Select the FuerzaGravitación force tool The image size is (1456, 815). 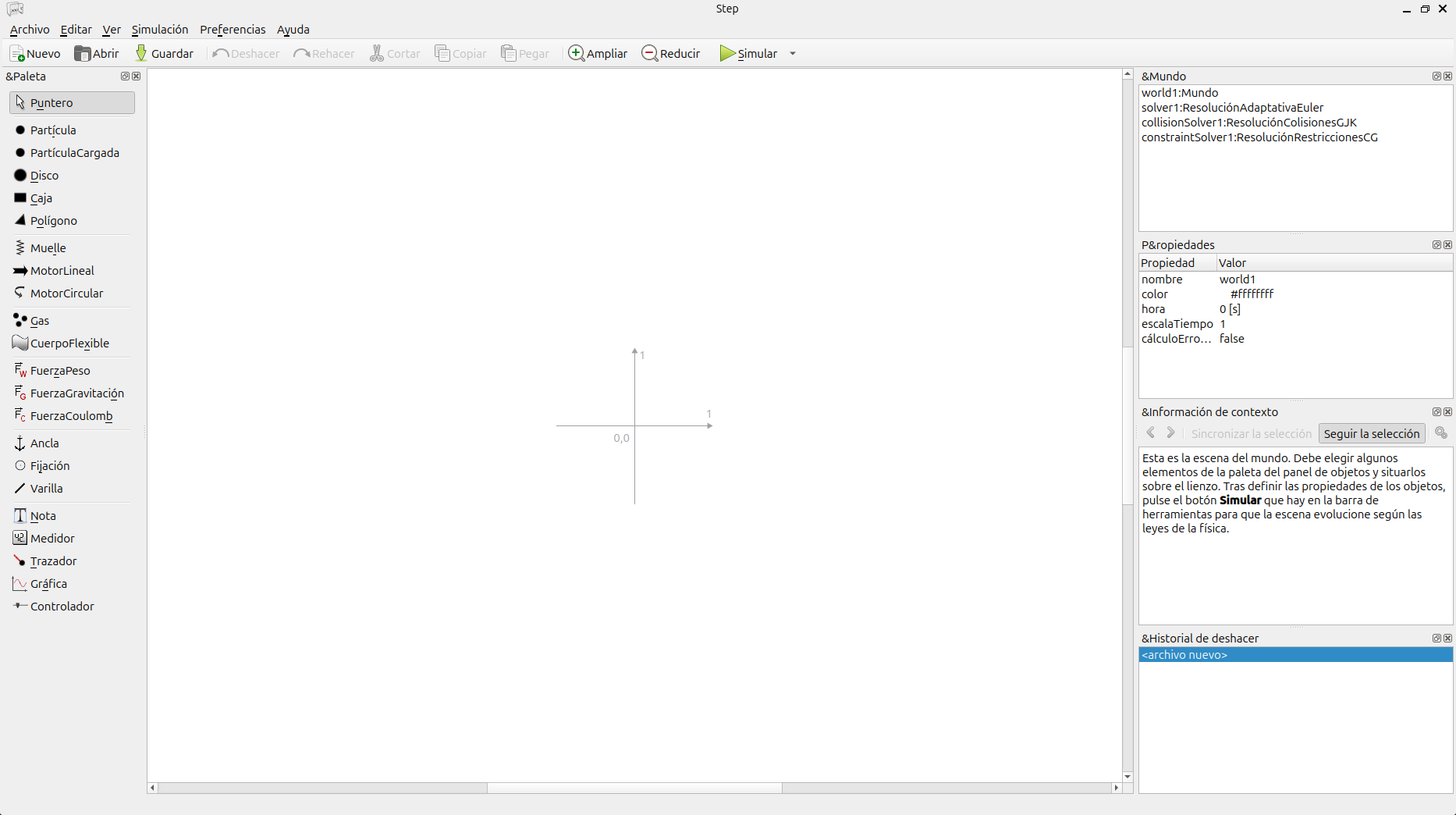pyautogui.click(x=76, y=393)
